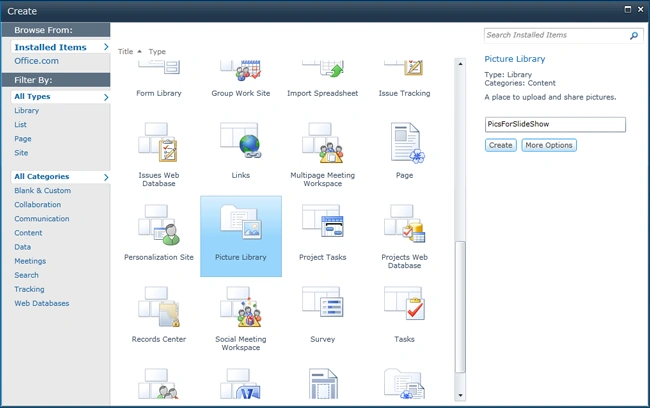Viewport: 650px width, 408px height.
Task: Choose the Links list icon
Action: coord(240,140)
